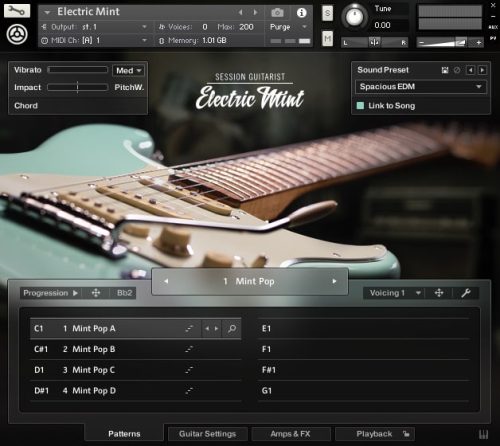Screen dimensions: 500x446
Task: Open the Spacious EDM preset dropdown
Action: click(x=420, y=87)
